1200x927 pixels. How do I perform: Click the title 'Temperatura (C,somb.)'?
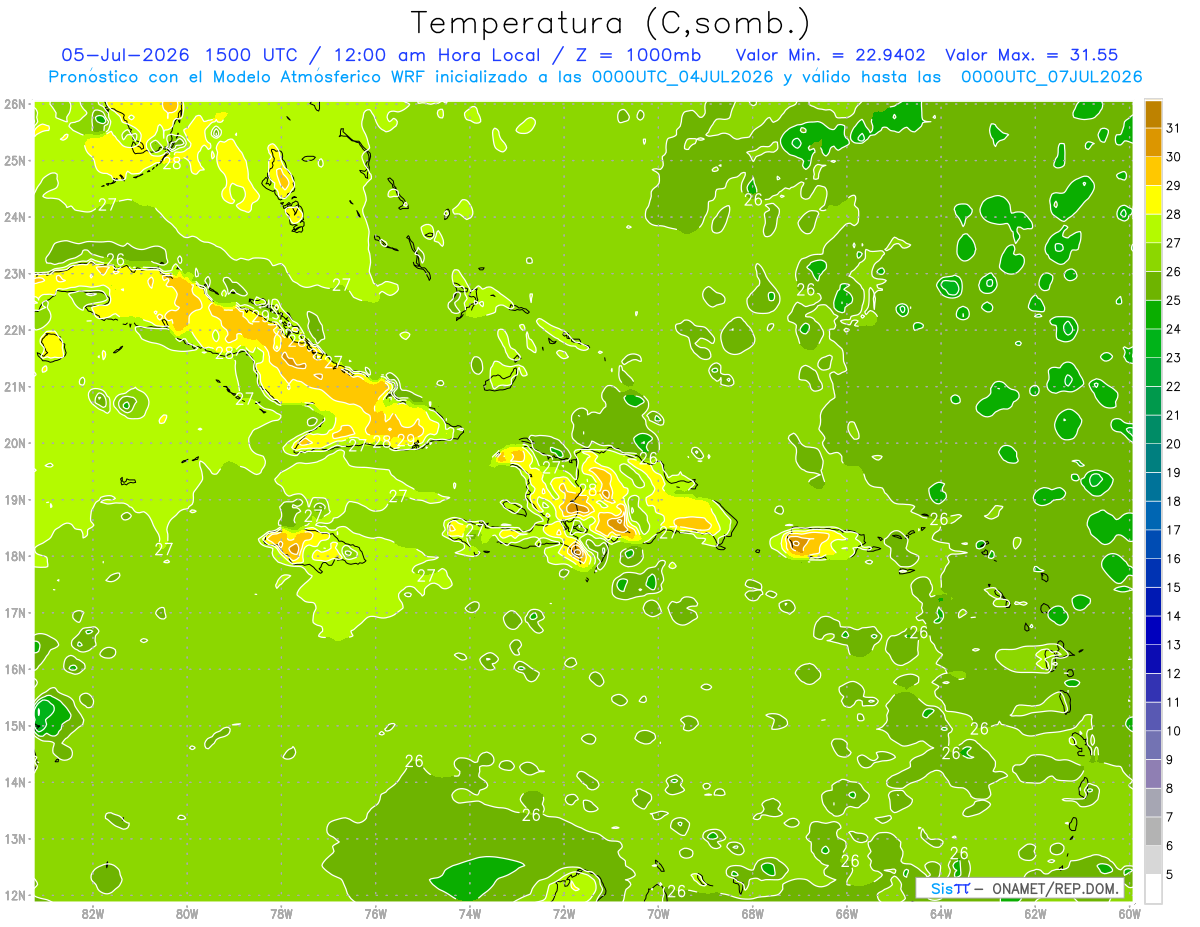point(611,23)
